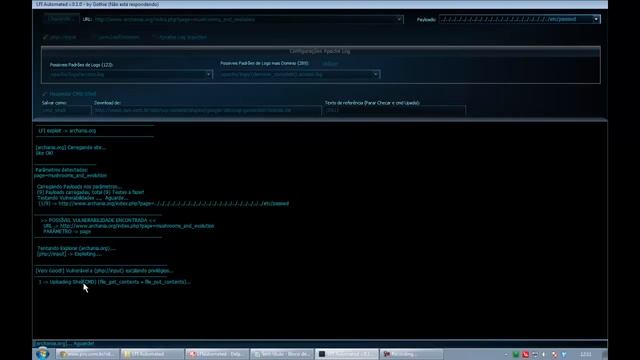
Task: Show hidden tray icons arrow
Action: (506, 355)
